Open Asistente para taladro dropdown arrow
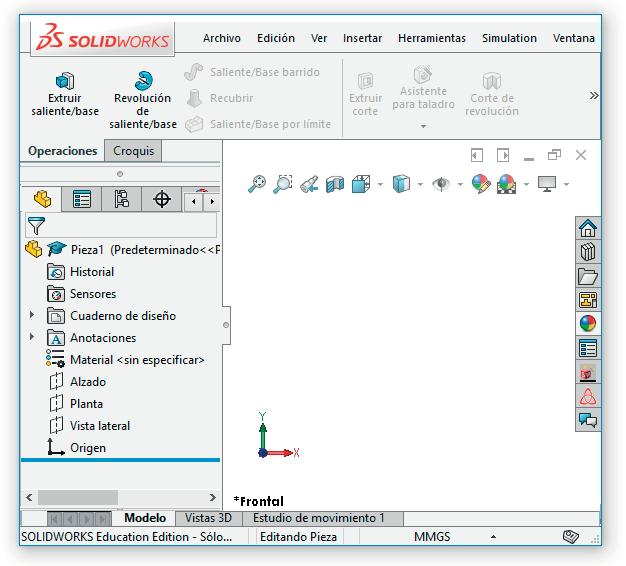The width and height of the screenshot is (626, 566). (423, 127)
